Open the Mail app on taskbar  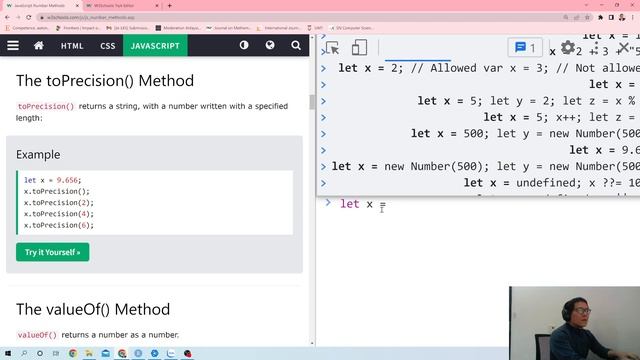pos(105,353)
